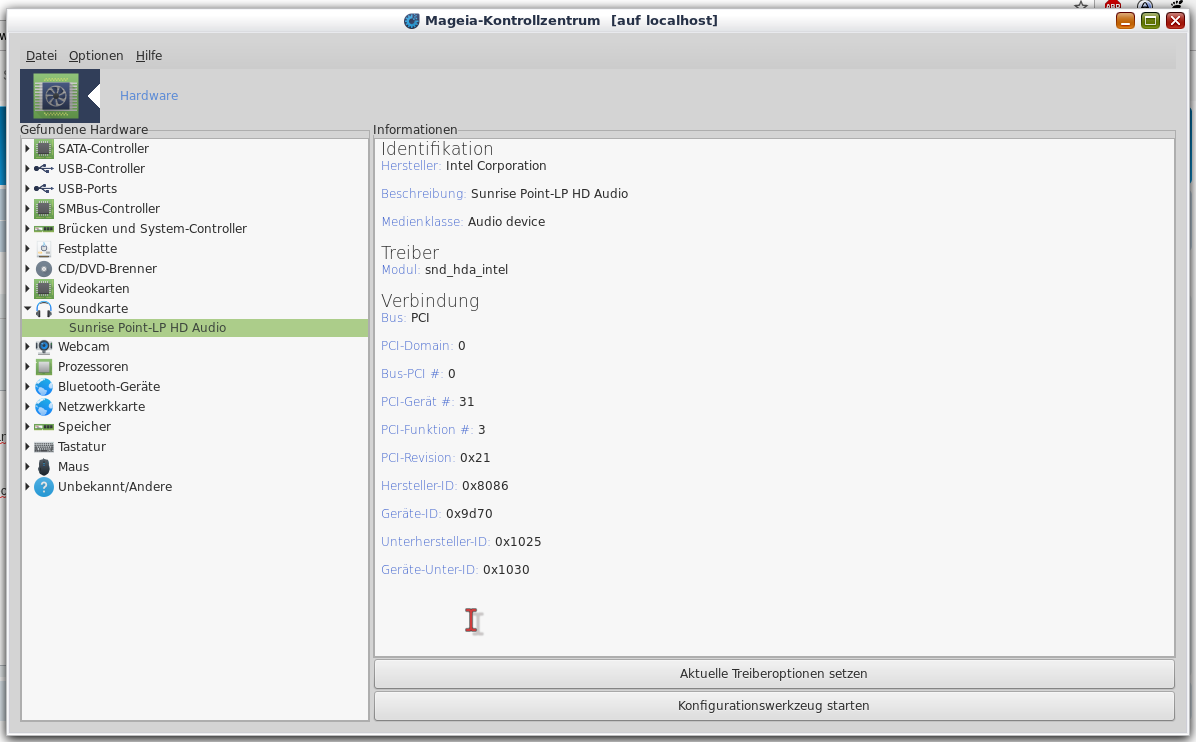Select Sunrise Point-LP HD Audio entry
The image size is (1196, 742).
195,328
